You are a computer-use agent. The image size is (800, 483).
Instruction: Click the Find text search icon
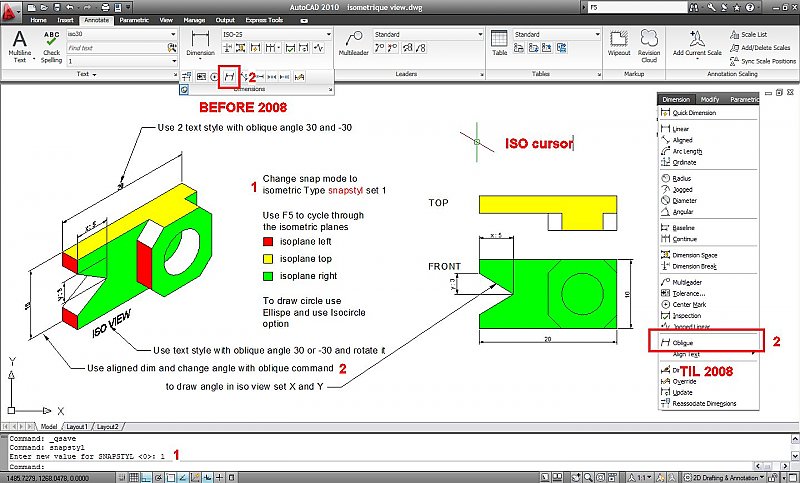[172, 48]
